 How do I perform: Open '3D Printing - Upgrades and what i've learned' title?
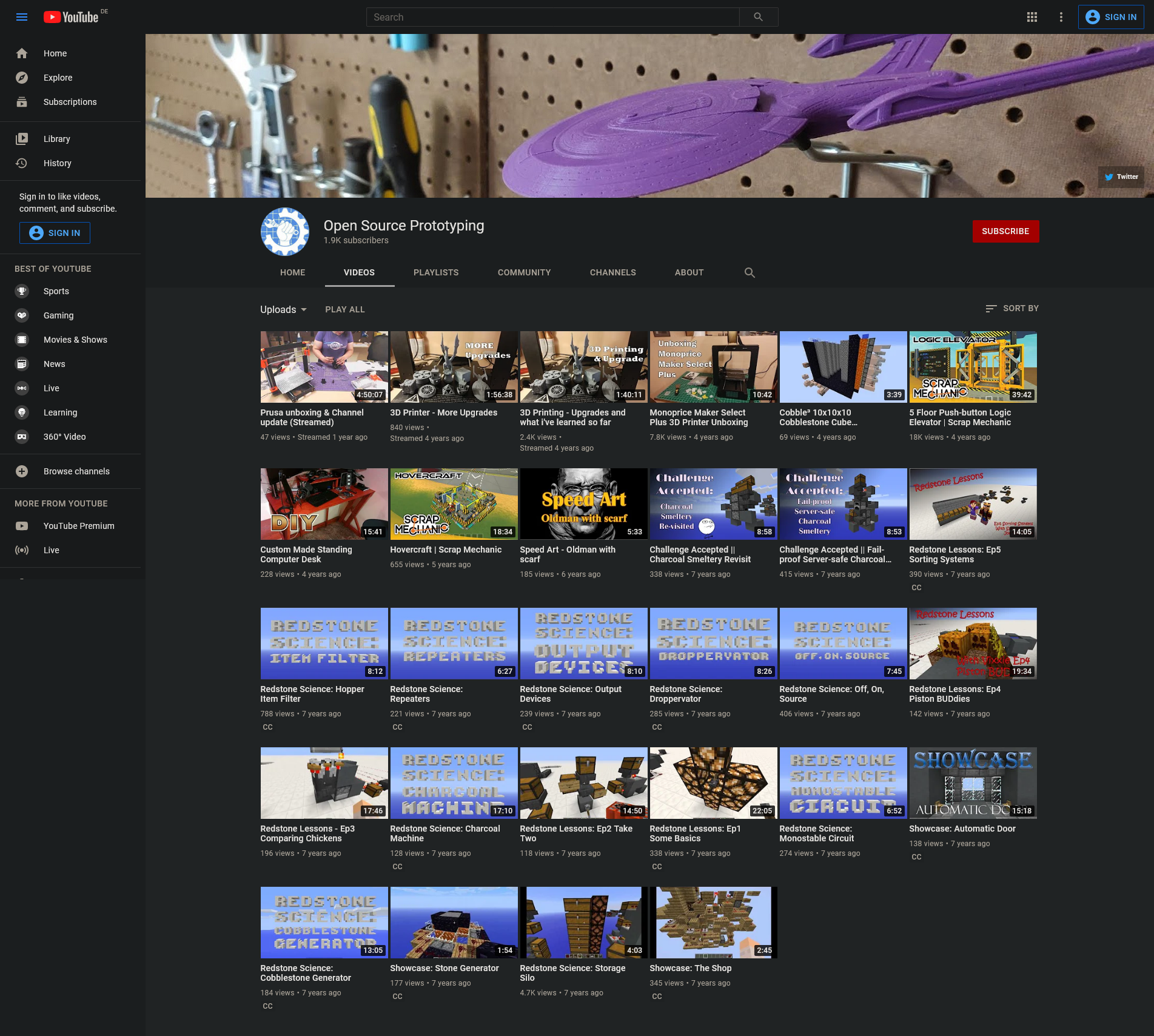572,417
